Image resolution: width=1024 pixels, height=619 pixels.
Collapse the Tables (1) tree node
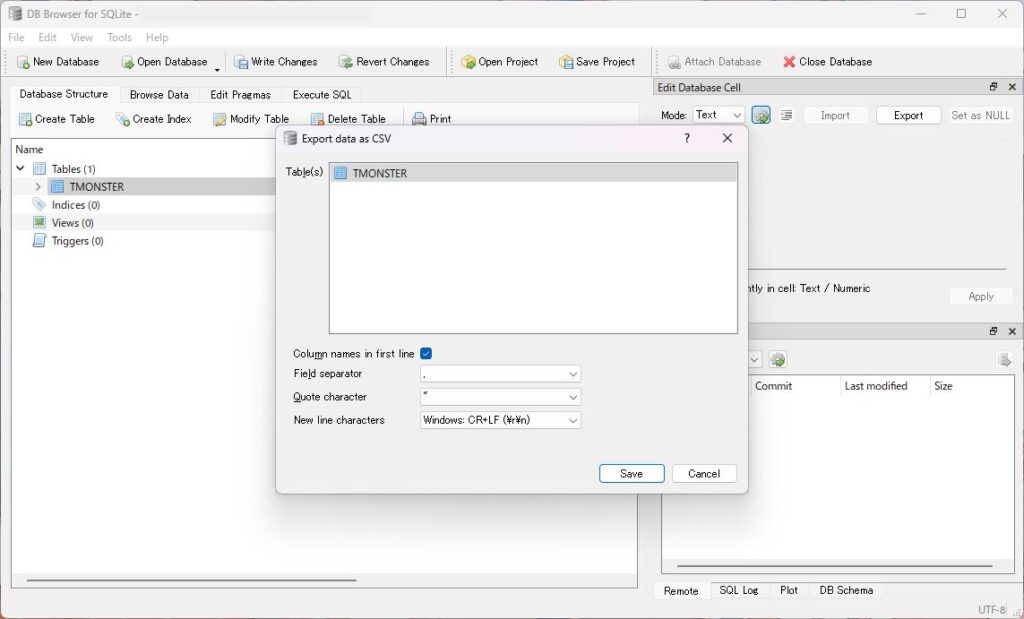pos(20,169)
